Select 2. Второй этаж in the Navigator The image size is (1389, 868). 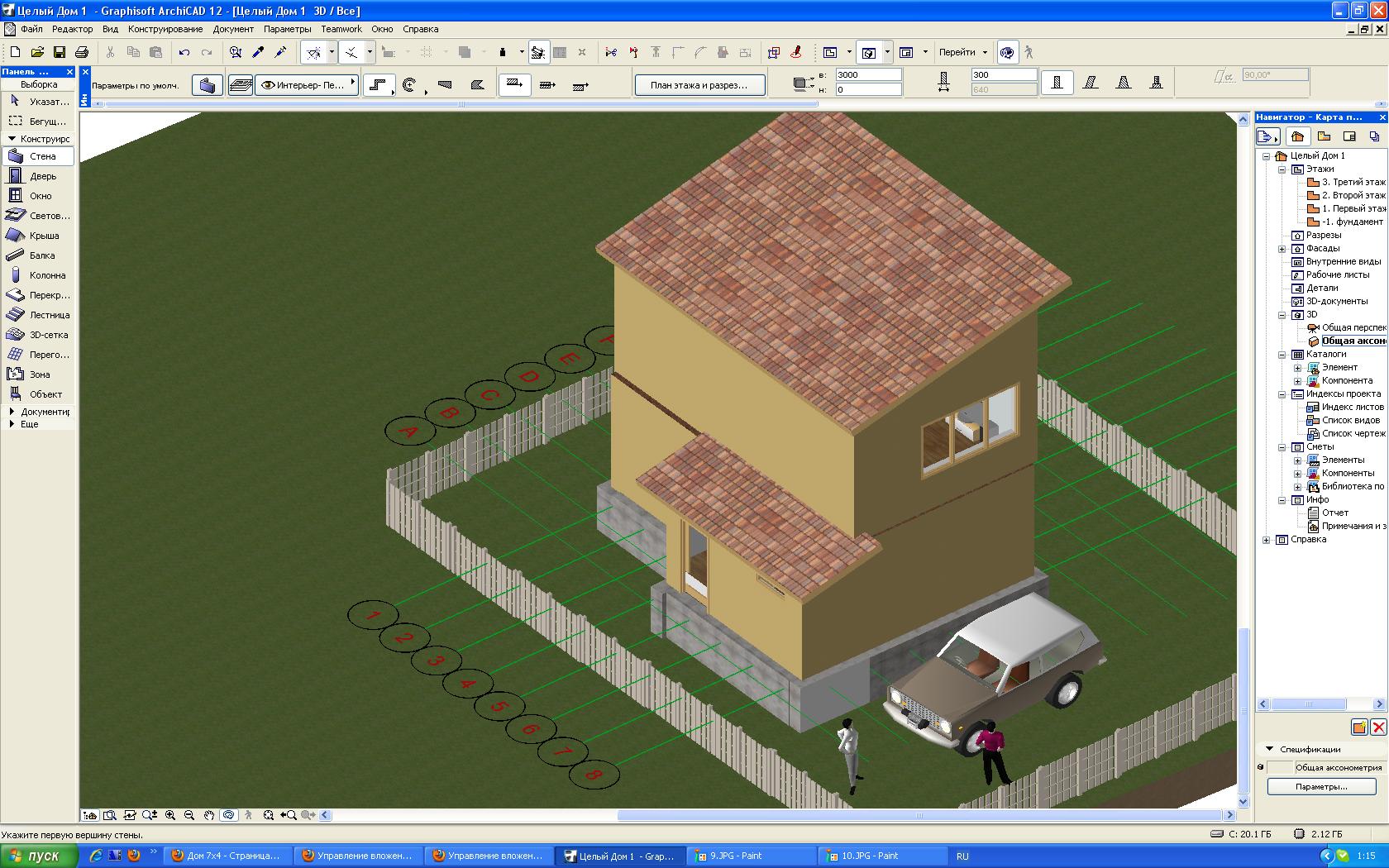1347,195
